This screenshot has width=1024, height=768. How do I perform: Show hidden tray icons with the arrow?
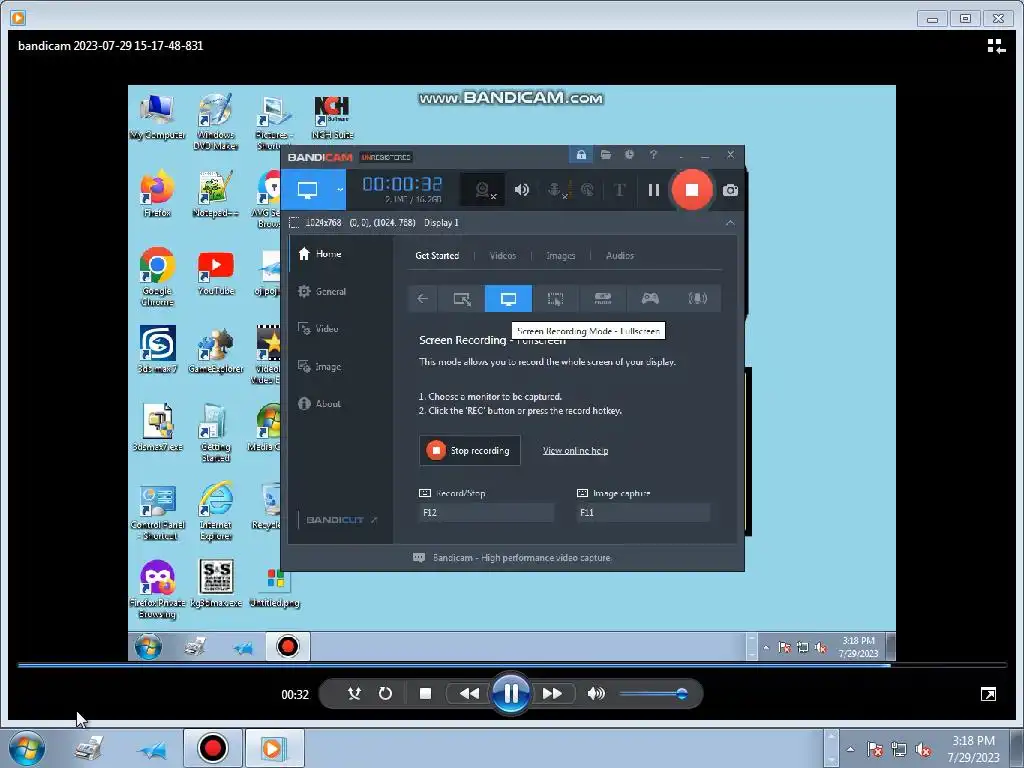pyautogui.click(x=850, y=749)
